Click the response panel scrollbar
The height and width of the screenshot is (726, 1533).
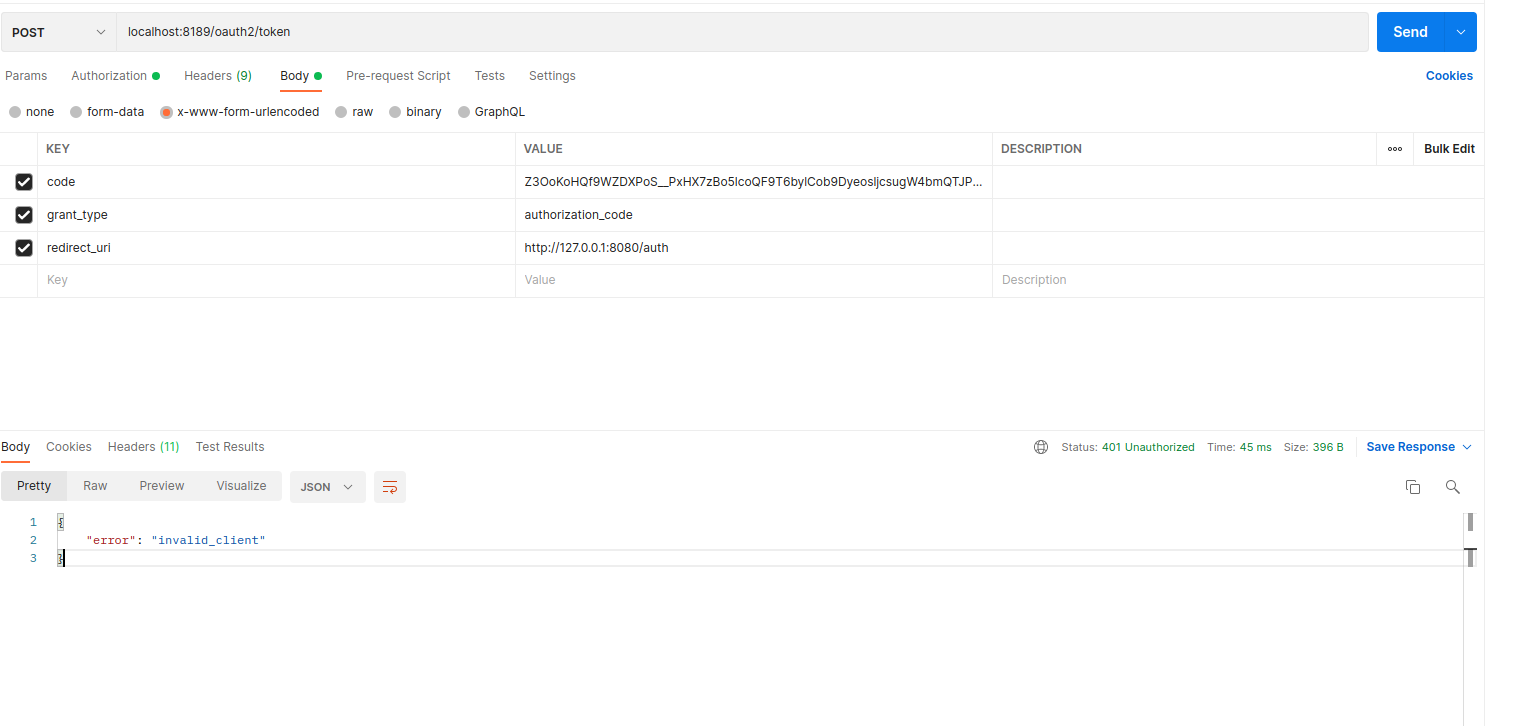[1470, 521]
